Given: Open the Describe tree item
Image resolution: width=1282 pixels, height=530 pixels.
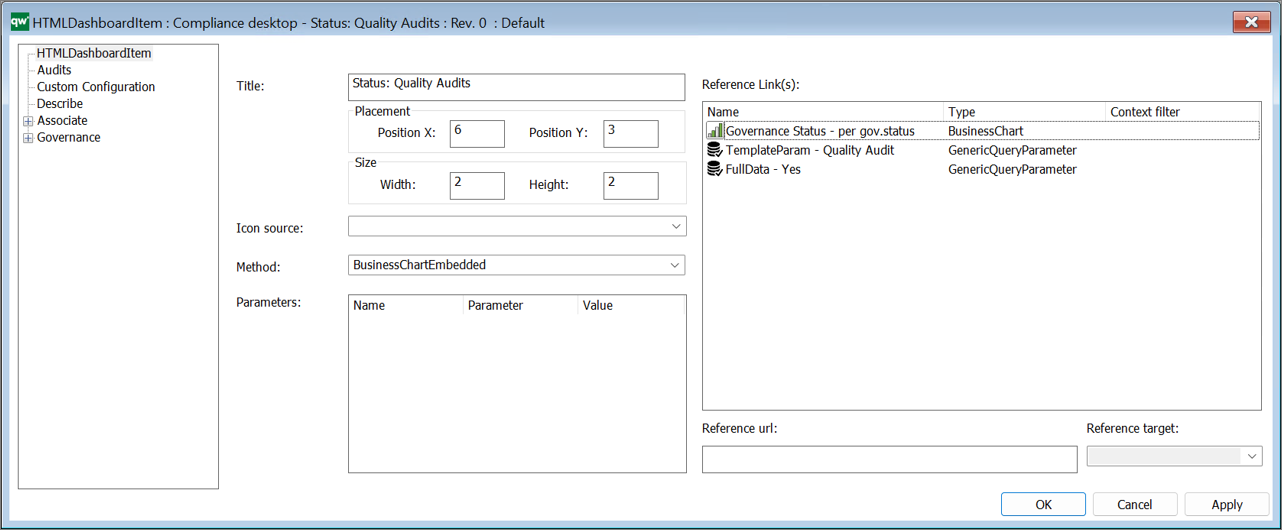Looking at the screenshot, I should click(60, 104).
